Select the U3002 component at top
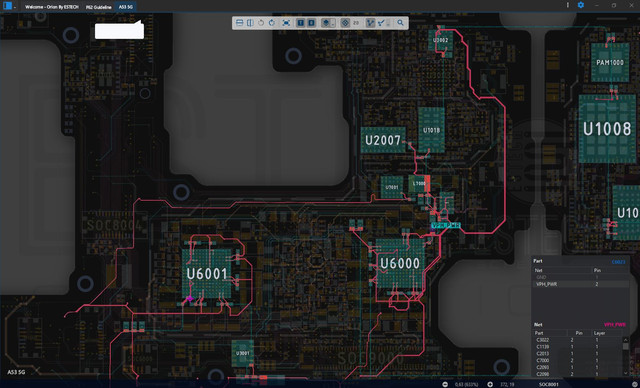Image resolution: width=640 pixels, height=388 pixels. [x=440, y=40]
